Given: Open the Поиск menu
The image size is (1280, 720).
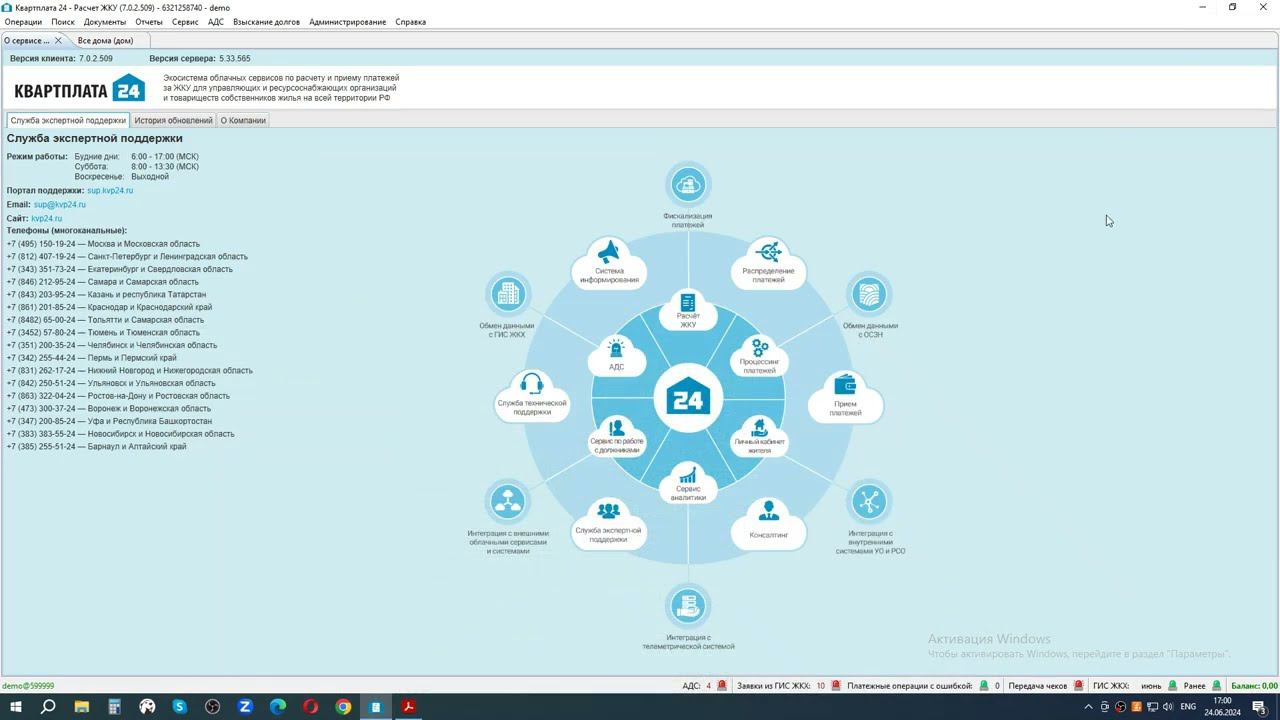Looking at the screenshot, I should tap(63, 22).
